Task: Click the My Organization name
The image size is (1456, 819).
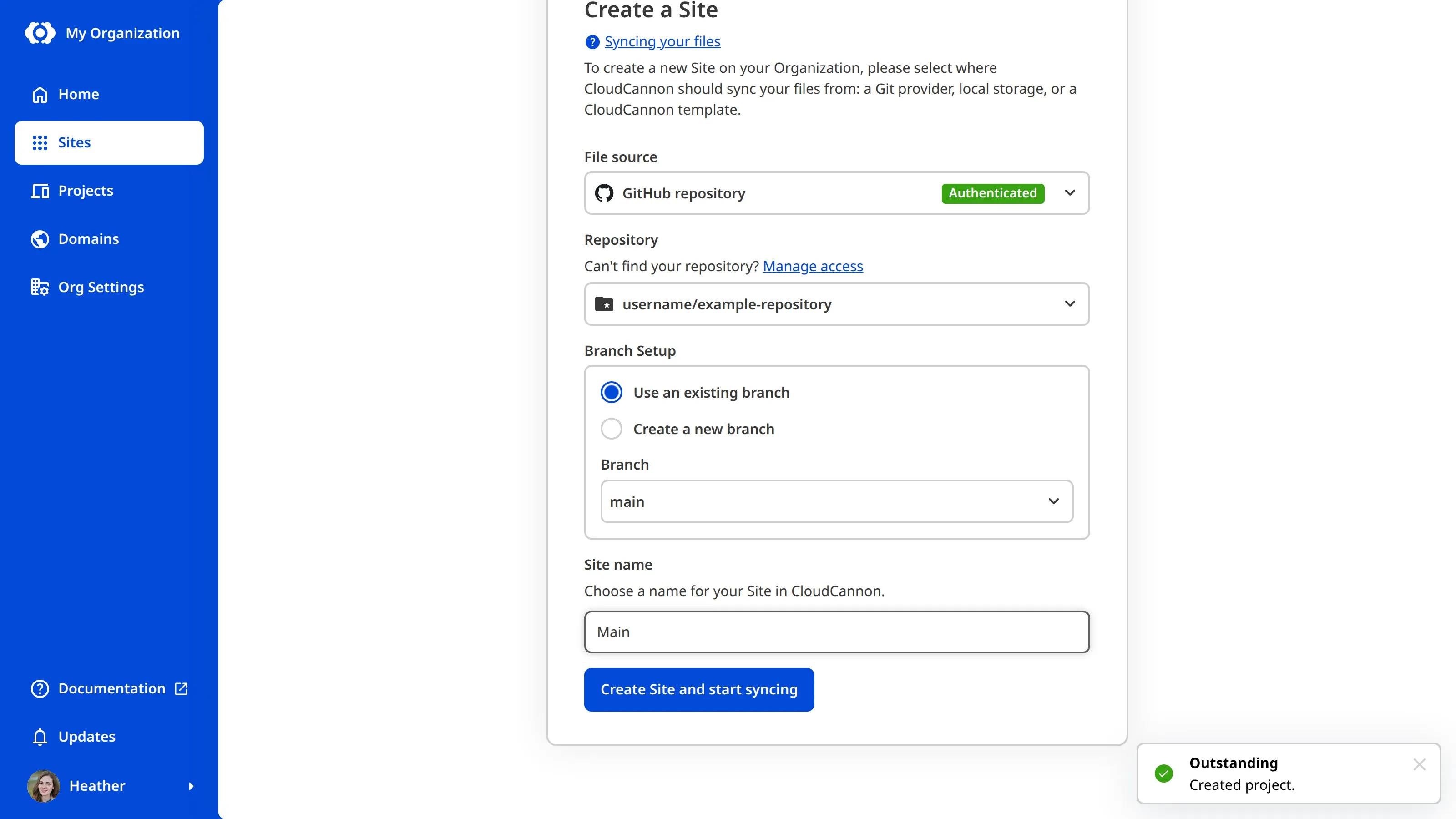Action: point(123,33)
